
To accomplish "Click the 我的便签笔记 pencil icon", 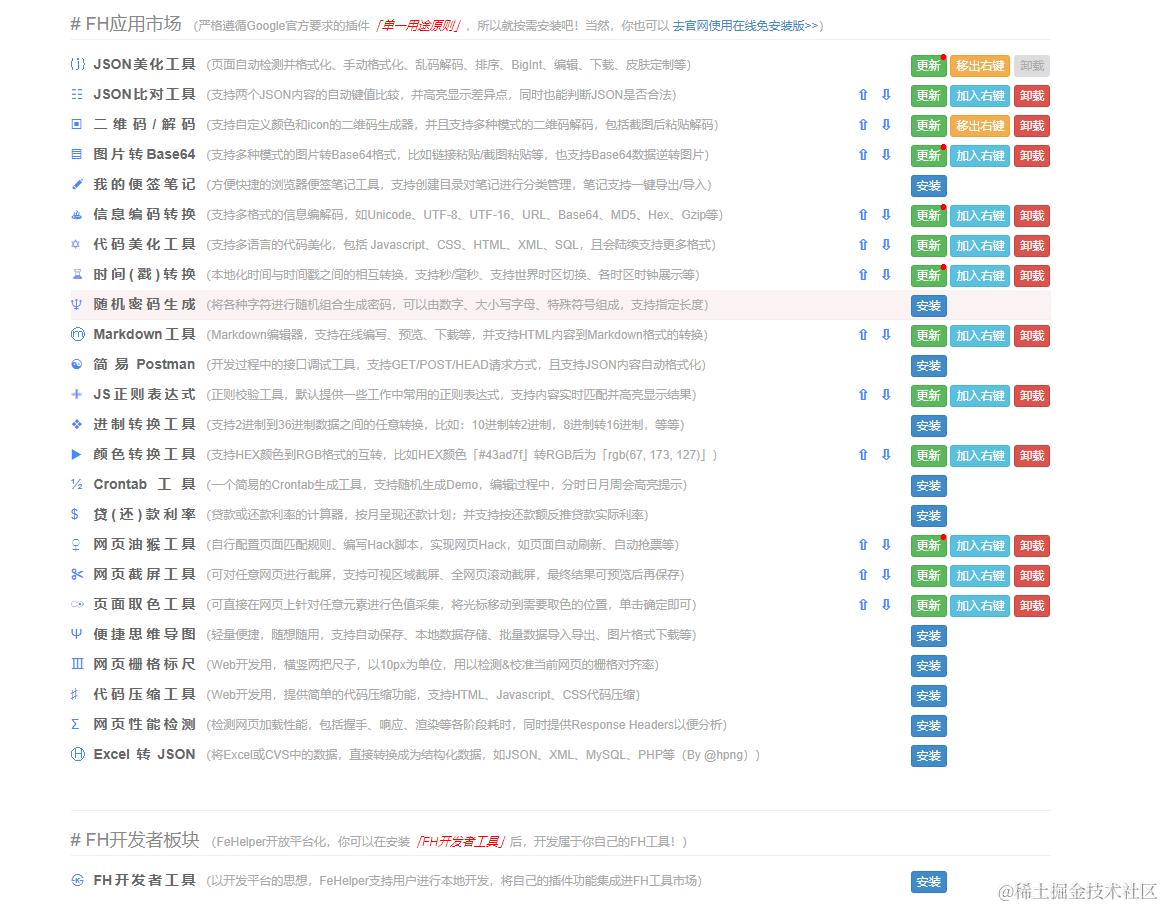I will (x=77, y=184).
